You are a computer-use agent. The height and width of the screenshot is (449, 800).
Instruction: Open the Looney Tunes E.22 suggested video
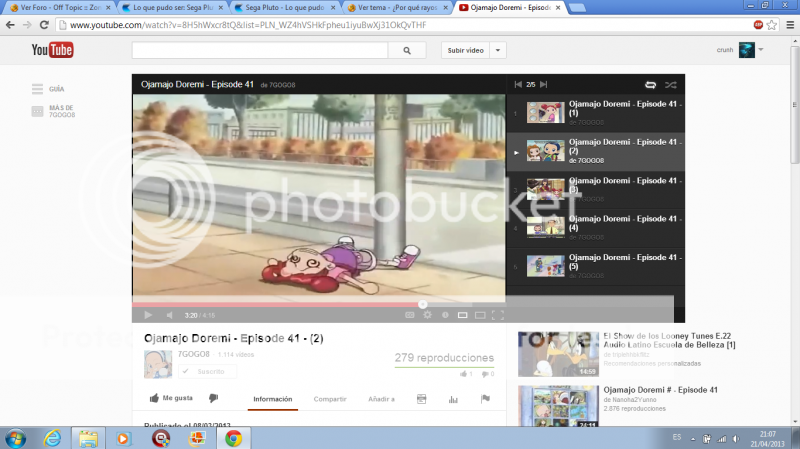point(669,340)
